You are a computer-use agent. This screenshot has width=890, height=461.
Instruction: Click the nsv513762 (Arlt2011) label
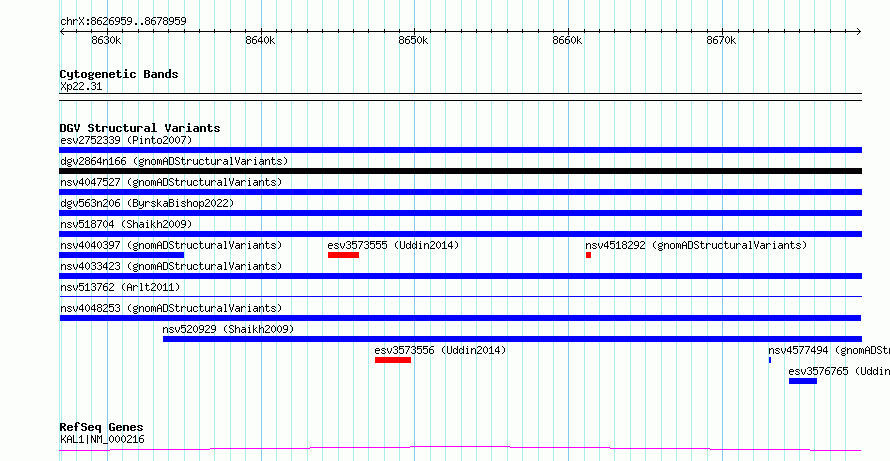point(120,287)
